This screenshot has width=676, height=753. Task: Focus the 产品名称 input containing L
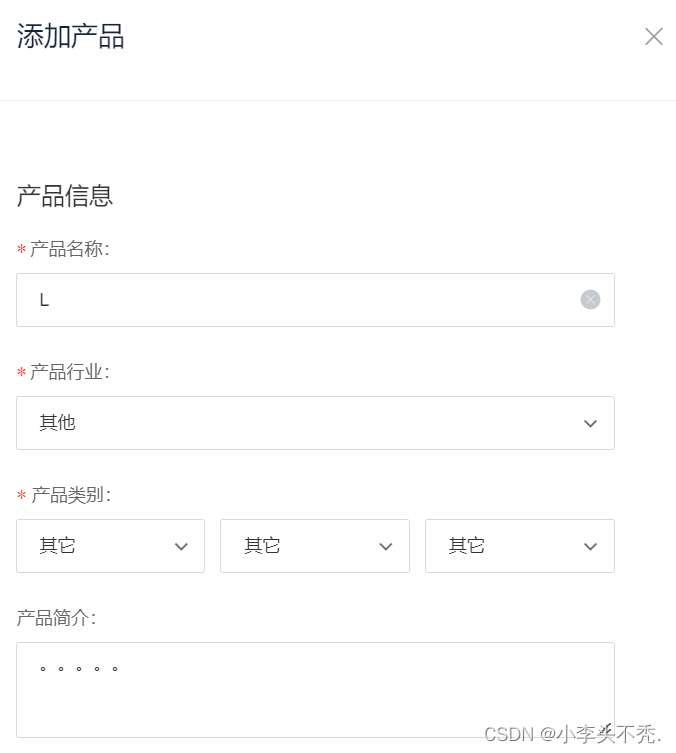coord(315,300)
